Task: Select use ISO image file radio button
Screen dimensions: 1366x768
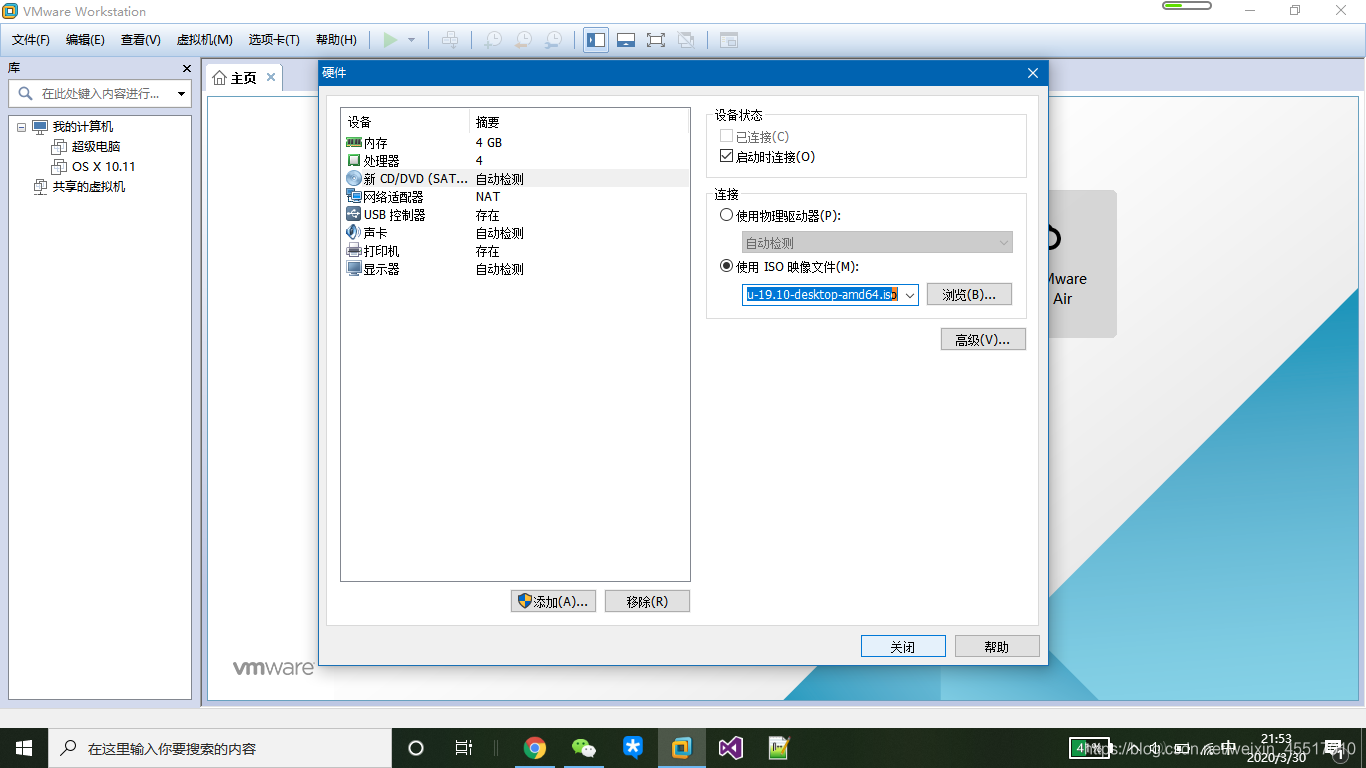Action: click(x=727, y=266)
